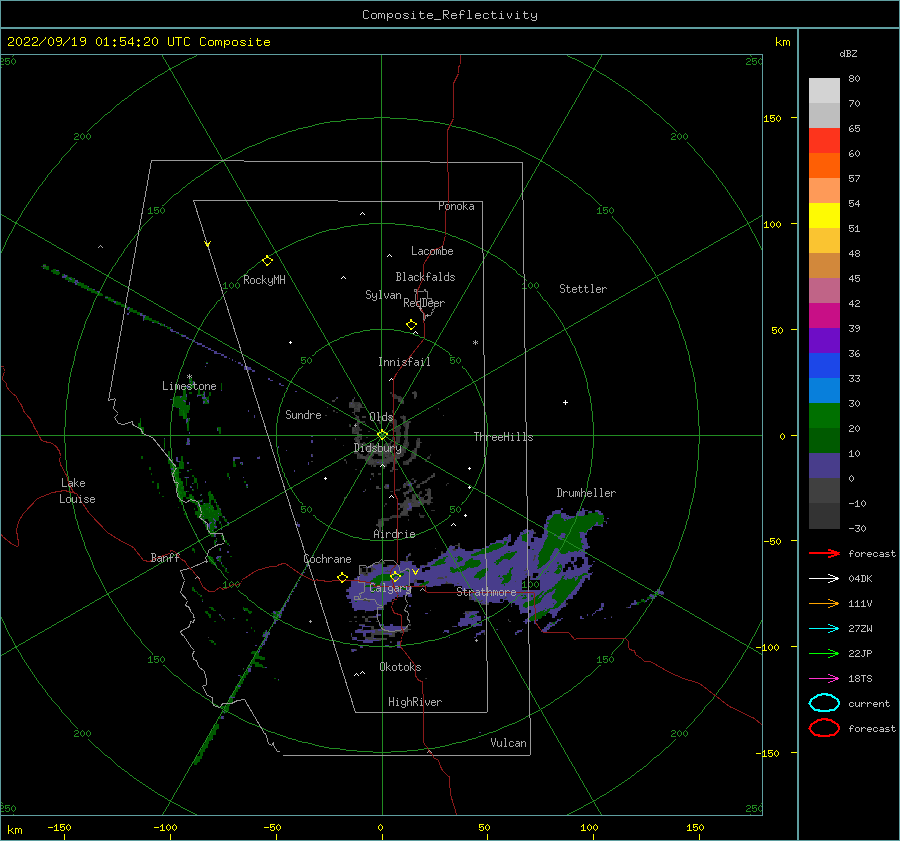The width and height of the screenshot is (900, 841).
Task: Choose the slate purple 0-10 dBZ swatch
Action: tap(824, 466)
